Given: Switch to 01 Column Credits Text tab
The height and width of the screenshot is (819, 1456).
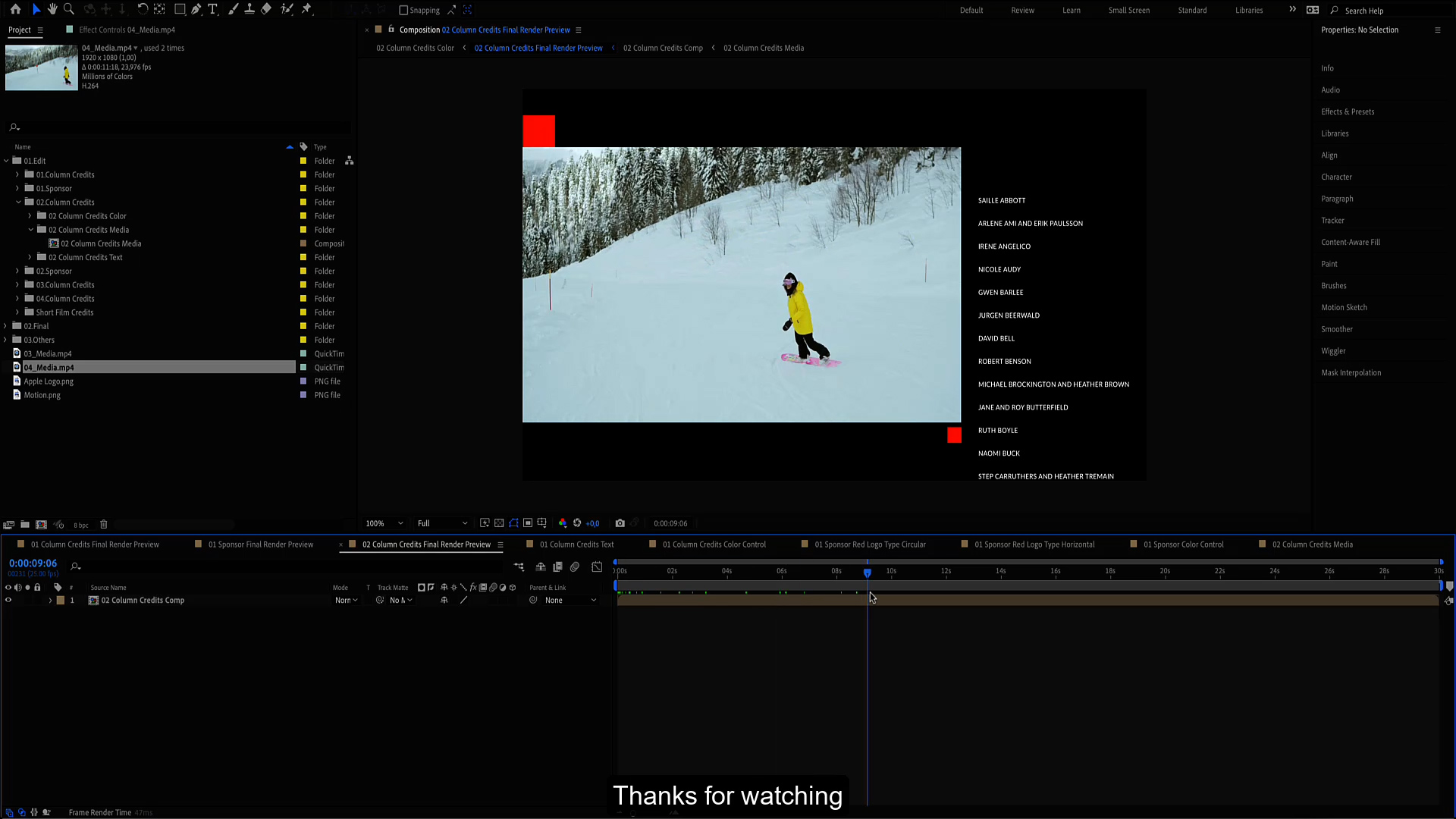Looking at the screenshot, I should (x=576, y=544).
